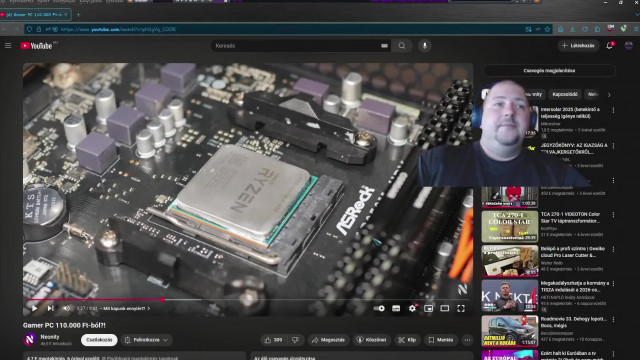Create a clip with the Klip button
This screenshot has width=640, height=360.
point(407,340)
